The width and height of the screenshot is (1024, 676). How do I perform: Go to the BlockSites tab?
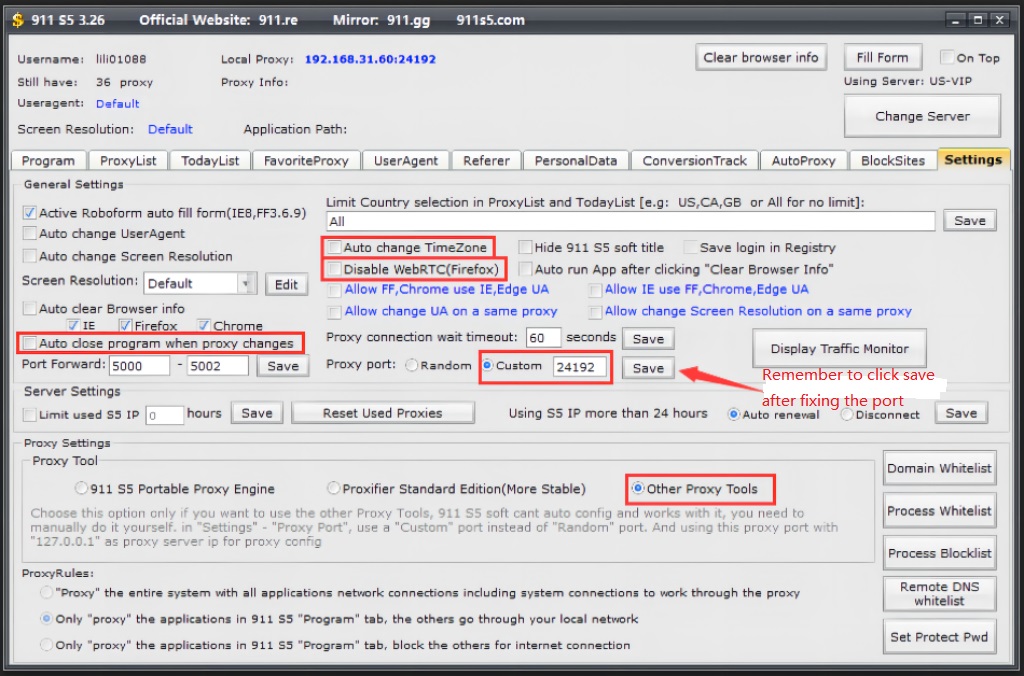tap(892, 161)
